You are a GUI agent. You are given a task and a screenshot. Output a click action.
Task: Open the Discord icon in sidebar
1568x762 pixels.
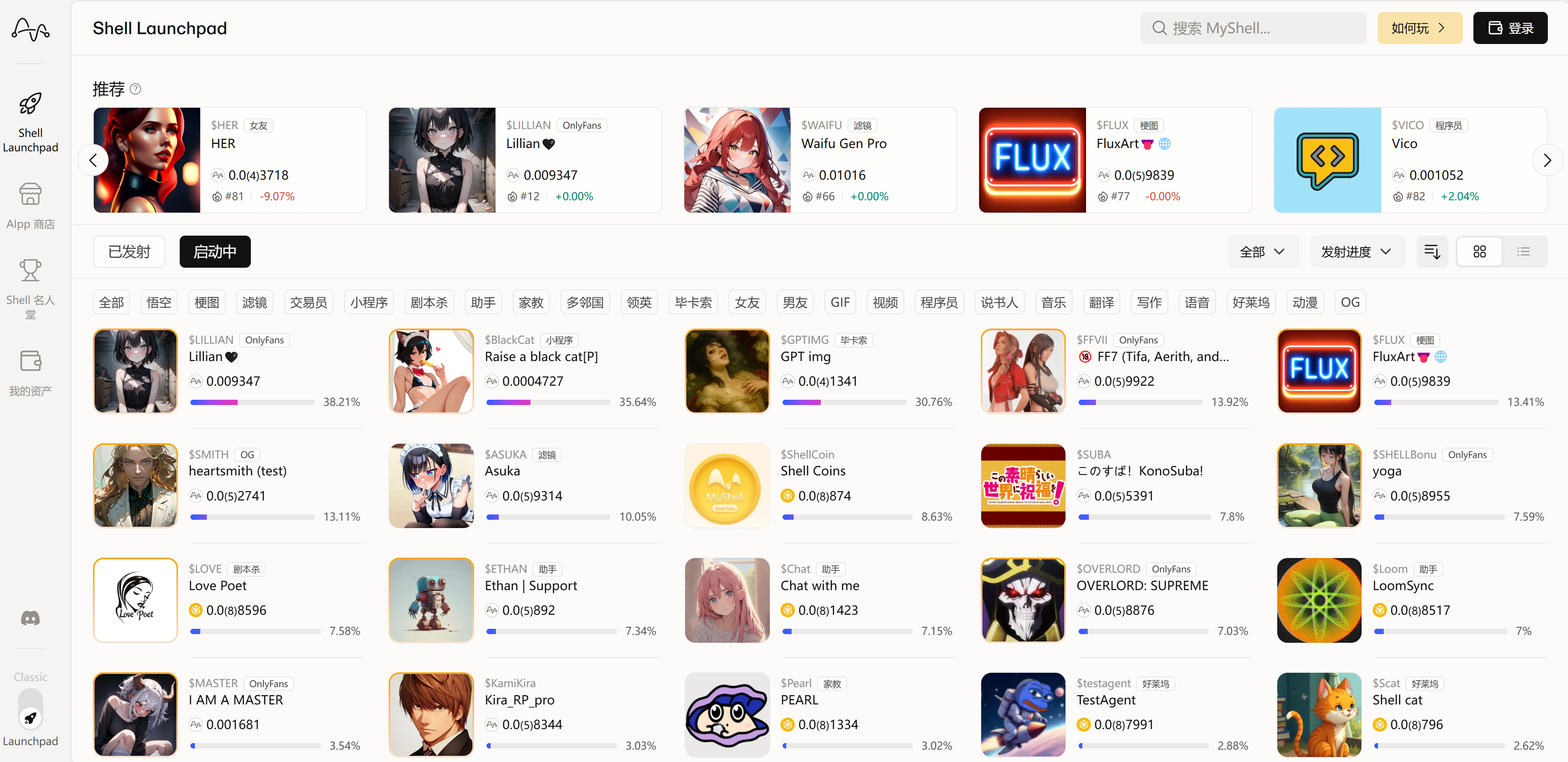click(x=30, y=618)
